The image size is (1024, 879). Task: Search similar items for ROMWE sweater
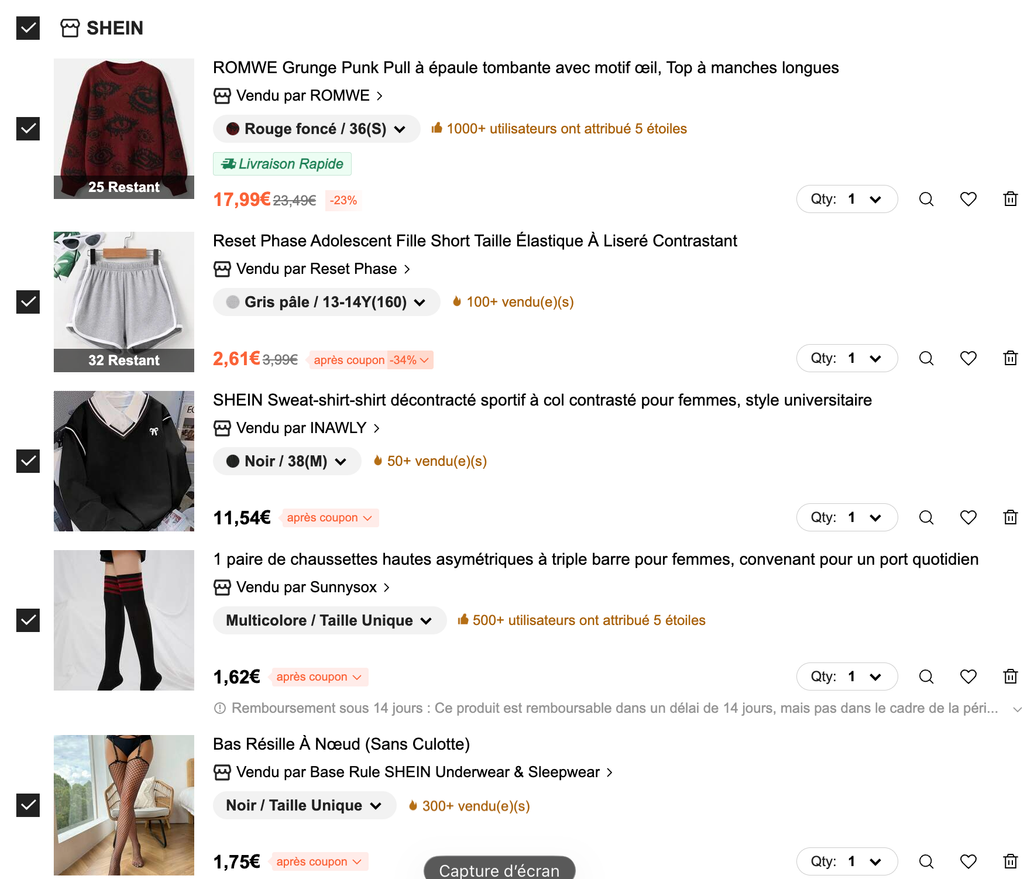tap(926, 199)
